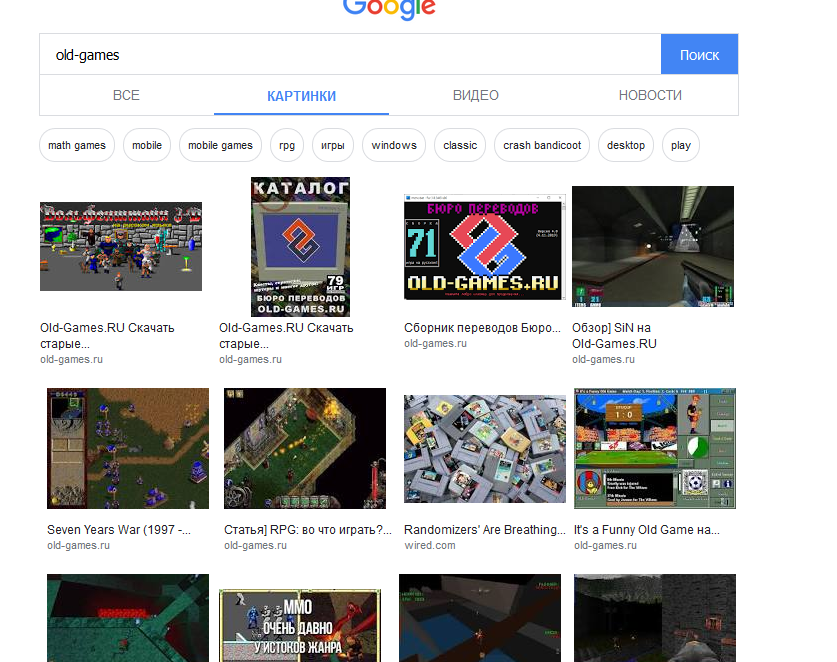Click the wired.com source label
The width and height of the screenshot is (837, 662).
430,545
